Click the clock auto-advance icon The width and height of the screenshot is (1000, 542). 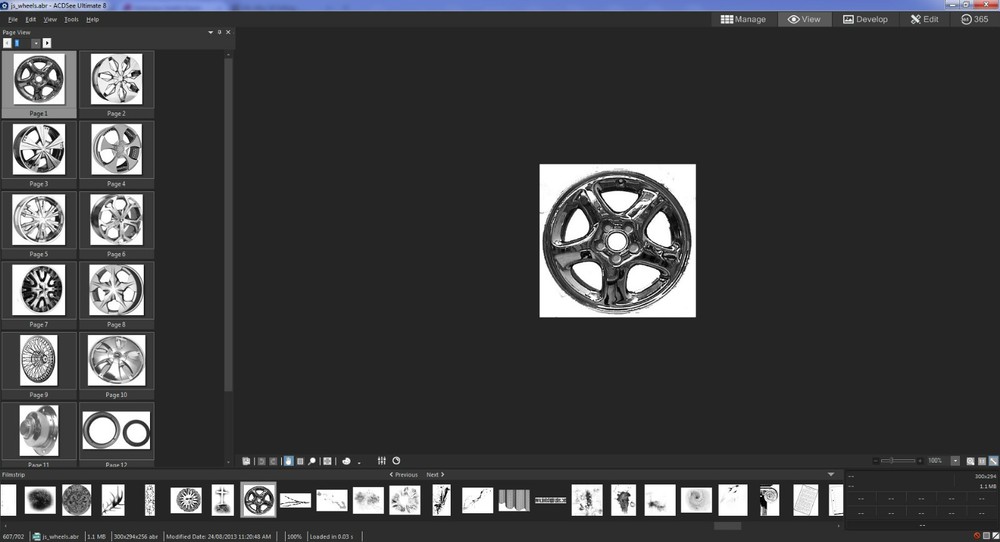[396, 460]
